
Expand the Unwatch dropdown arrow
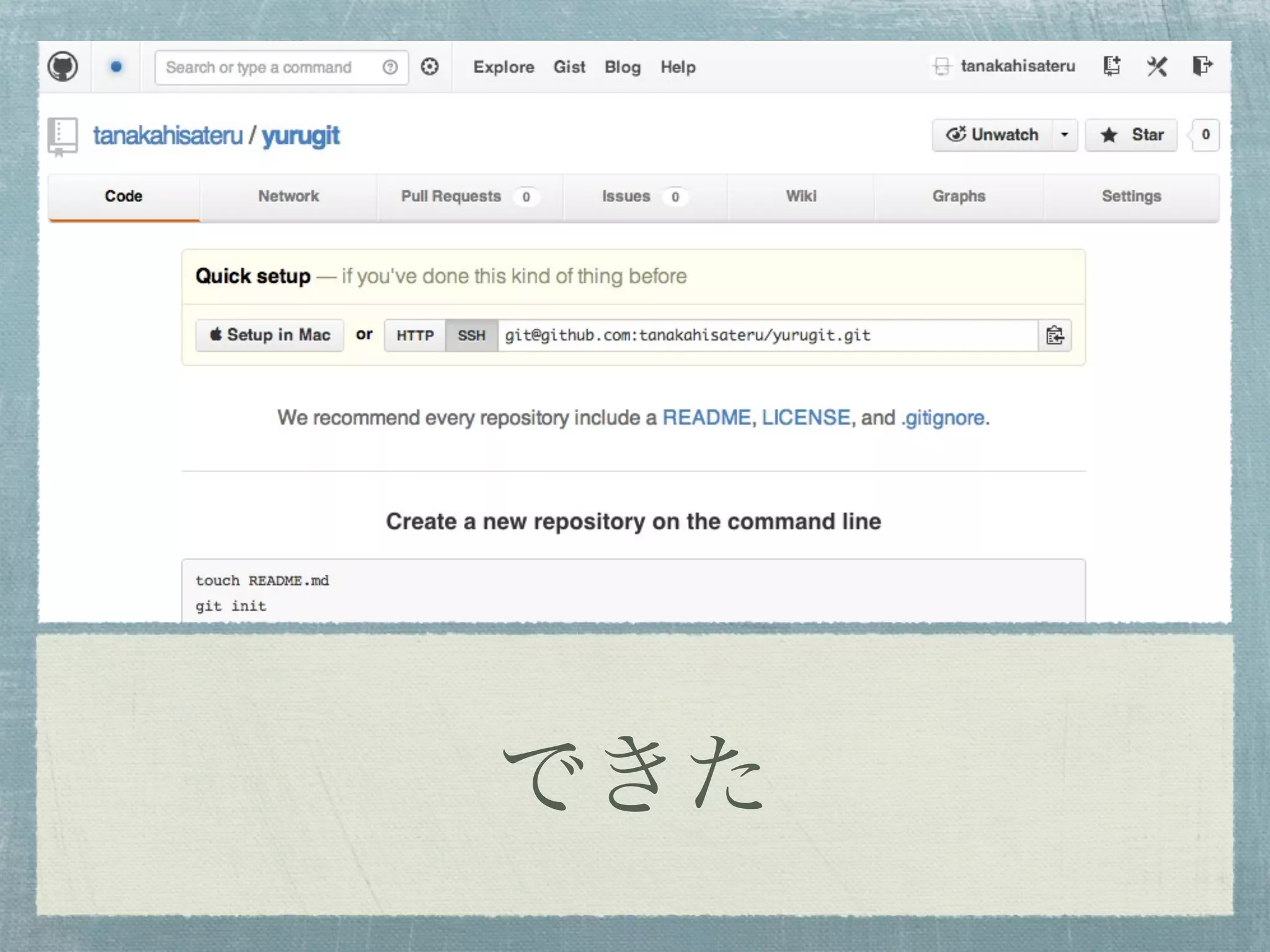pyautogui.click(x=1065, y=134)
